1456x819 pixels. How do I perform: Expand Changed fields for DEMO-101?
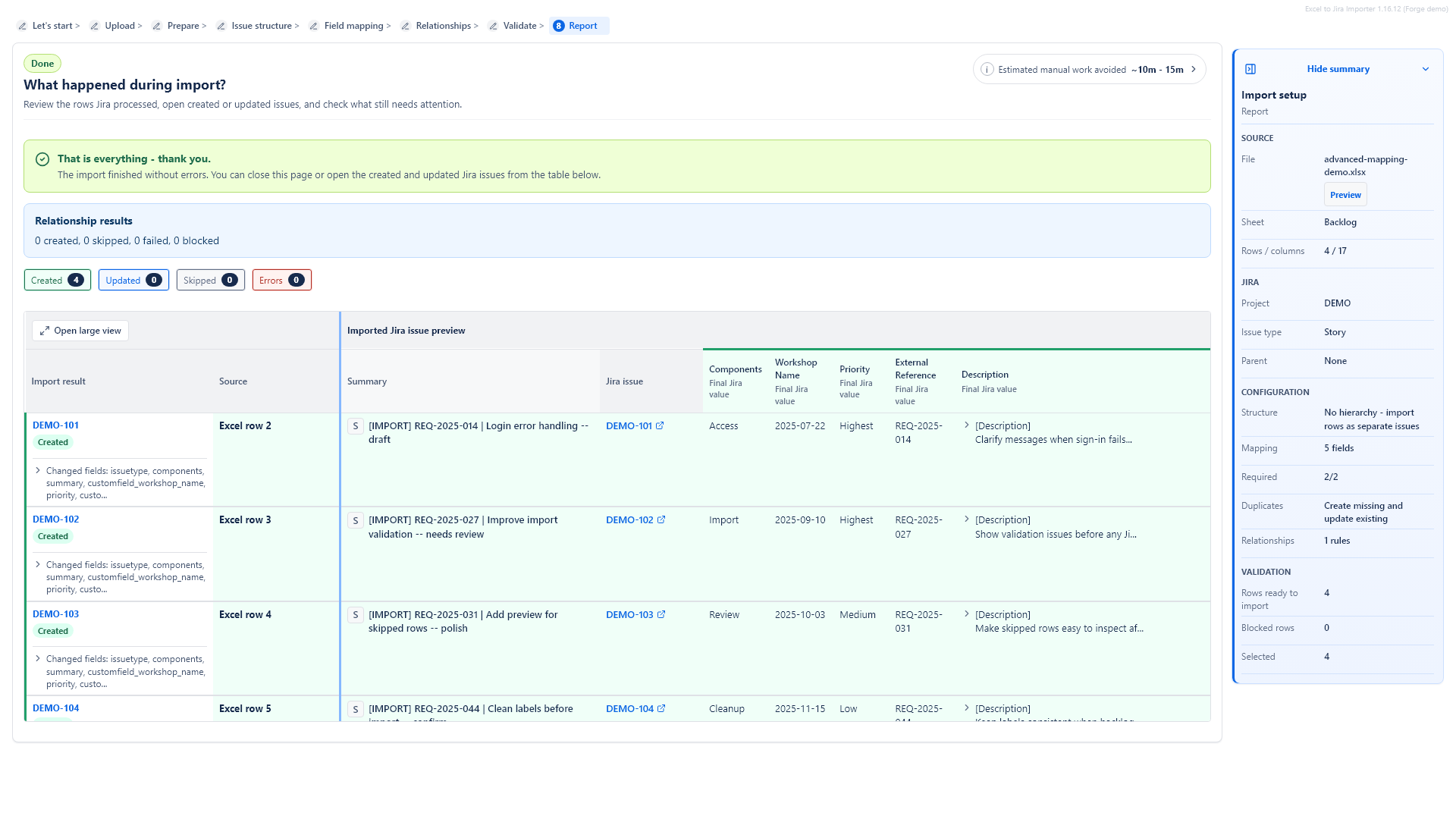38,471
